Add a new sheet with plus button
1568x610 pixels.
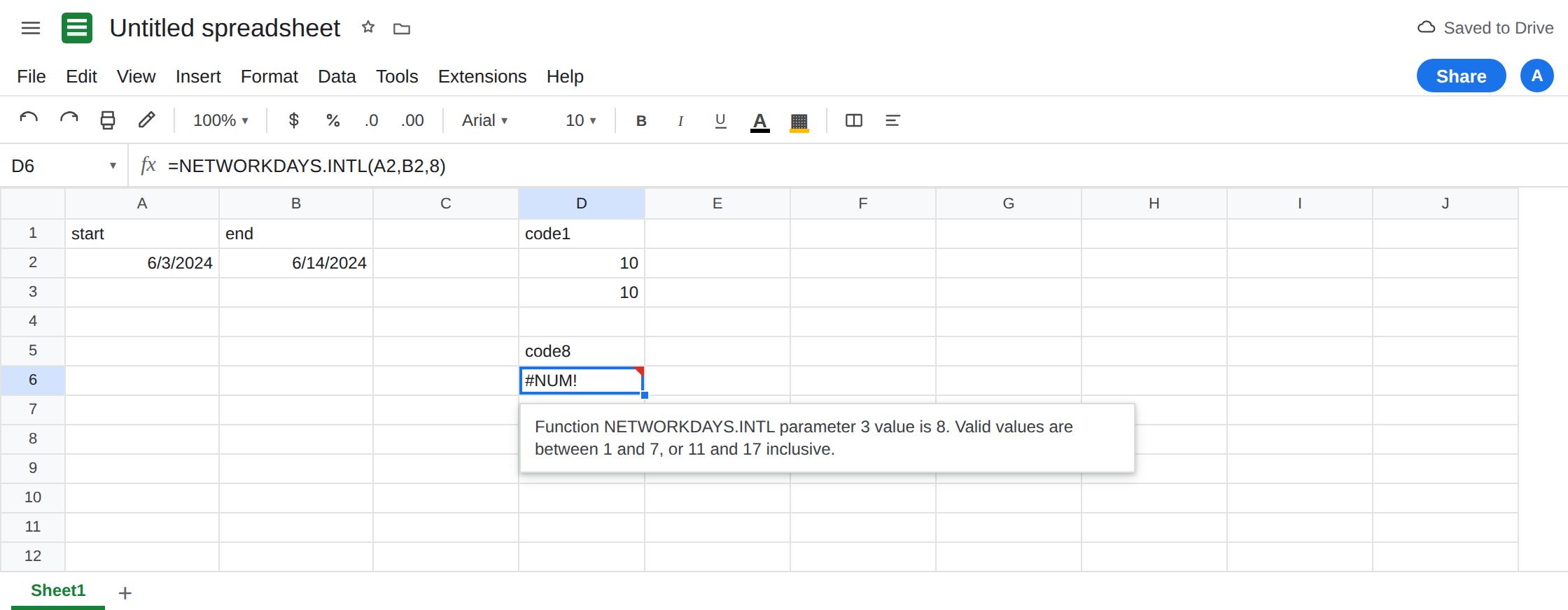pyautogui.click(x=125, y=593)
